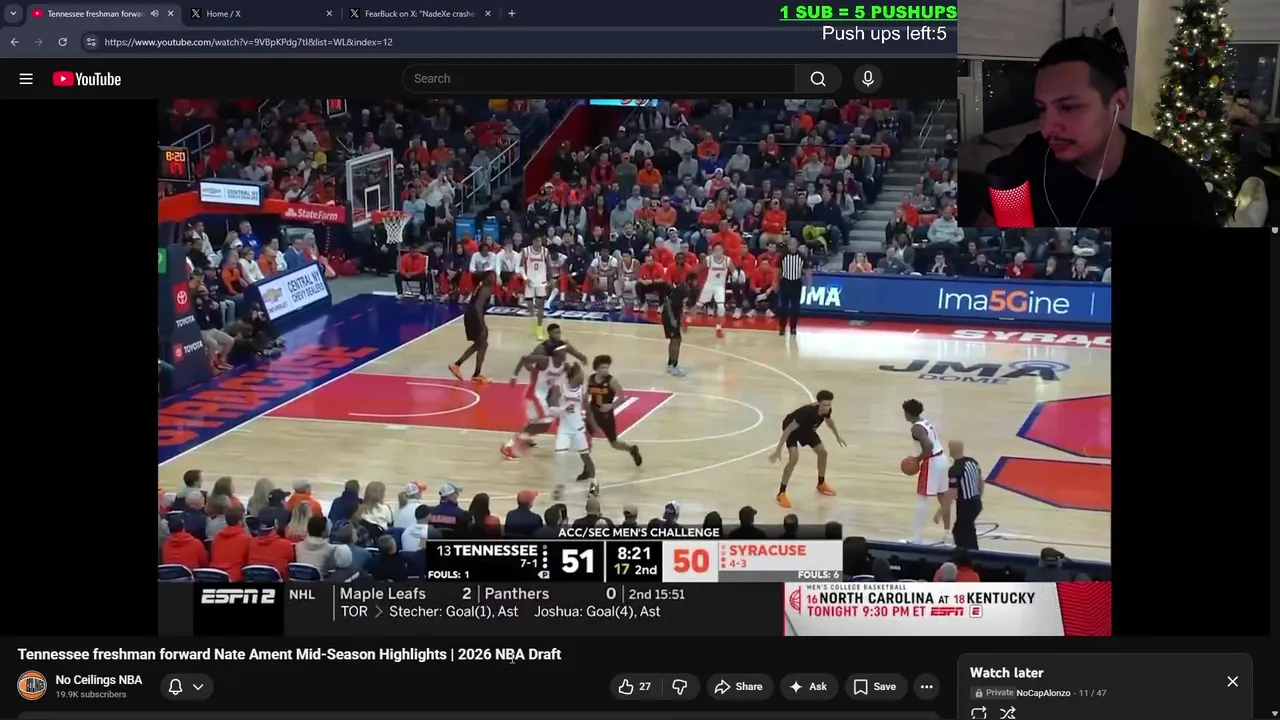Close the Watch later playlist panel
The width and height of the screenshot is (1280, 720).
(1232, 682)
